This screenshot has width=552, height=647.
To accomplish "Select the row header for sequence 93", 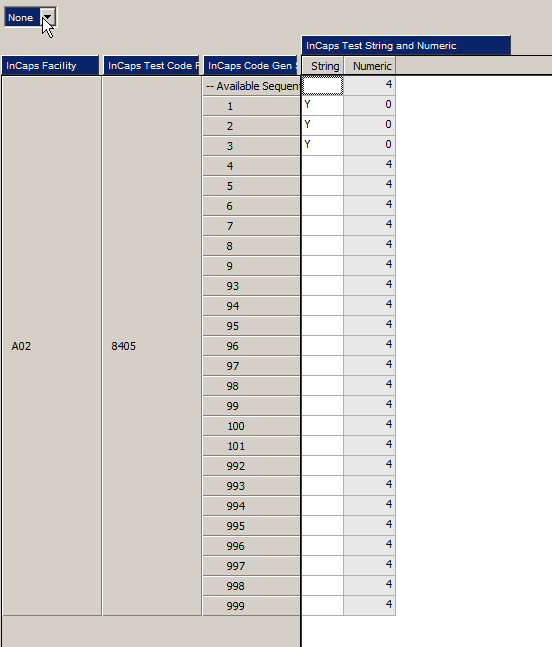I will [x=251, y=286].
